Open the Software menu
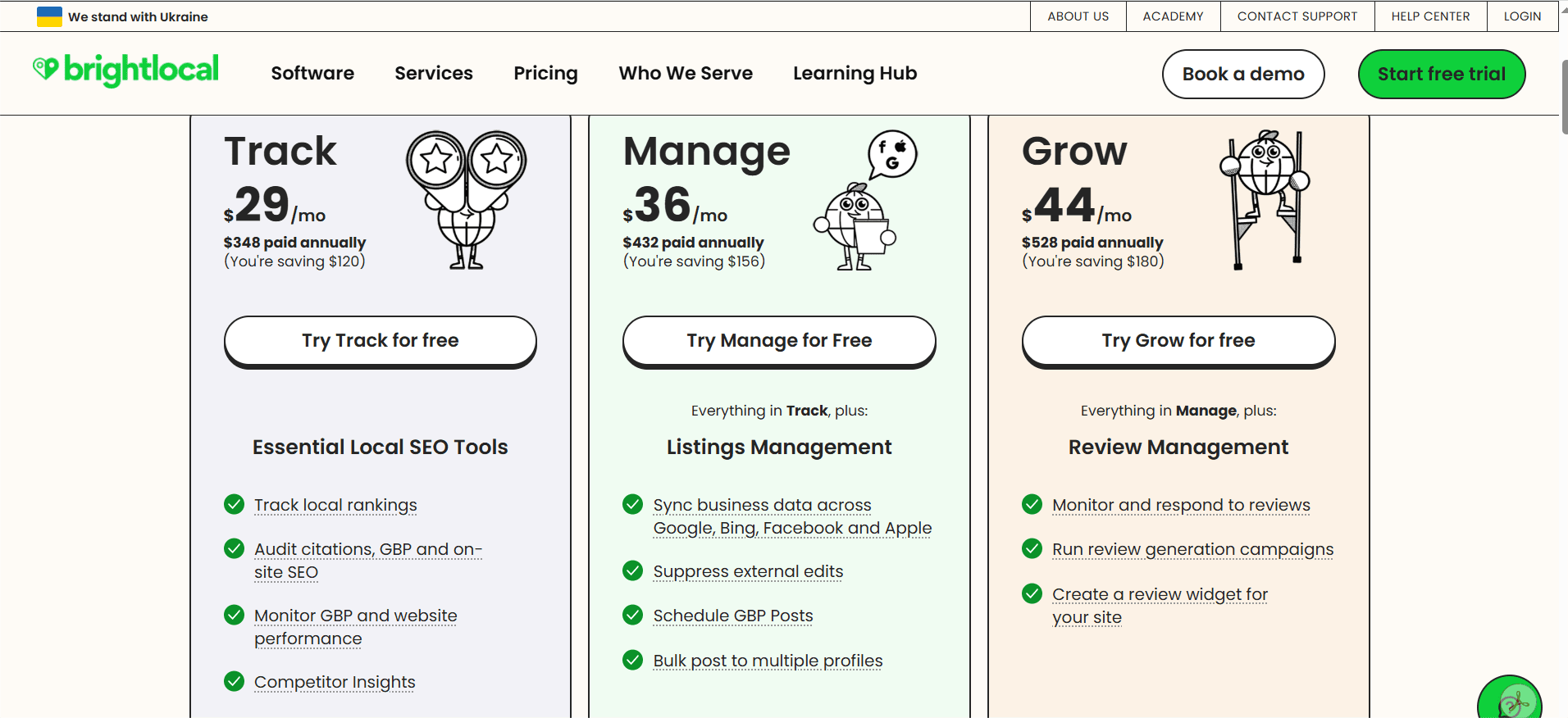The height and width of the screenshot is (718, 1568). click(312, 74)
